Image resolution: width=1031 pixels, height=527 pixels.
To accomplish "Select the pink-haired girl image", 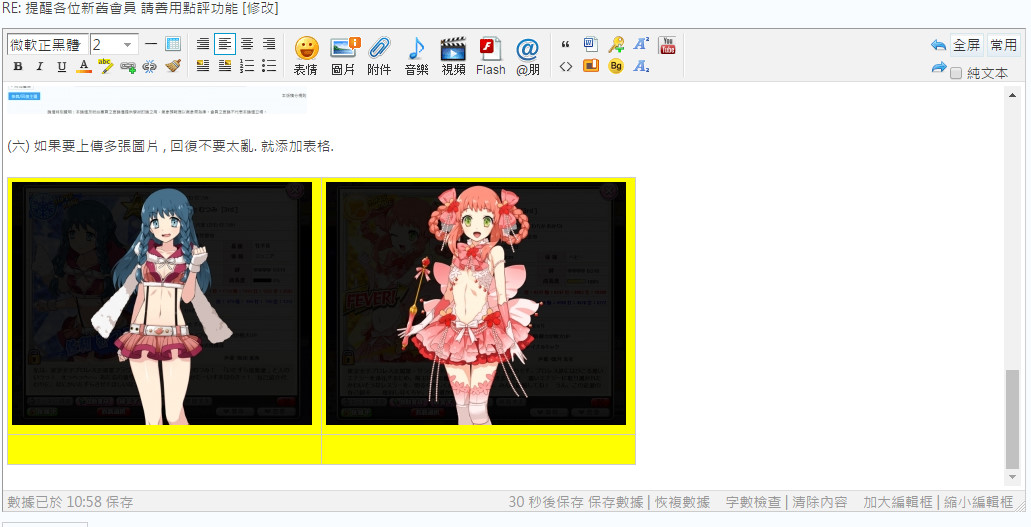I will [476, 303].
